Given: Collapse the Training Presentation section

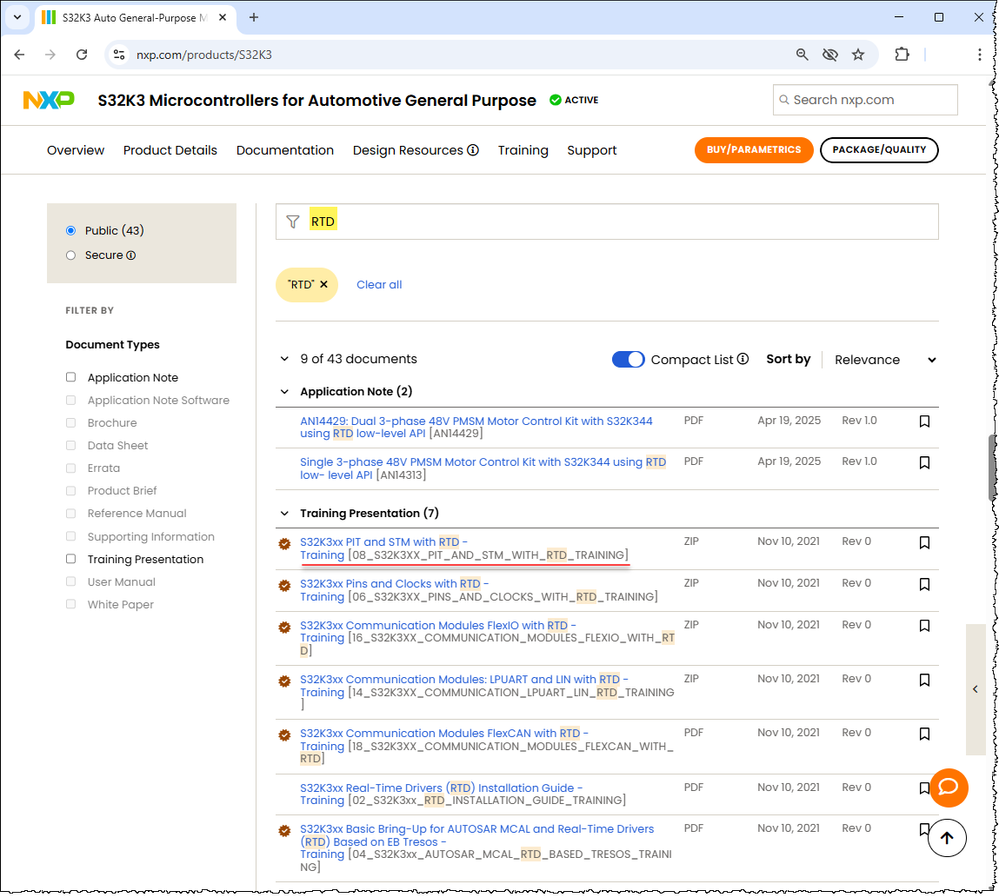Looking at the screenshot, I should [284, 513].
